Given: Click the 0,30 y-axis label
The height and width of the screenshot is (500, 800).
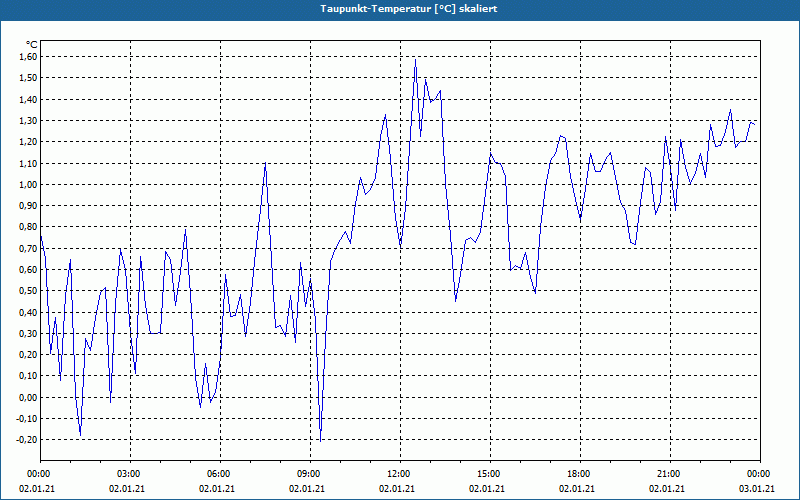Looking at the screenshot, I should [28, 333].
